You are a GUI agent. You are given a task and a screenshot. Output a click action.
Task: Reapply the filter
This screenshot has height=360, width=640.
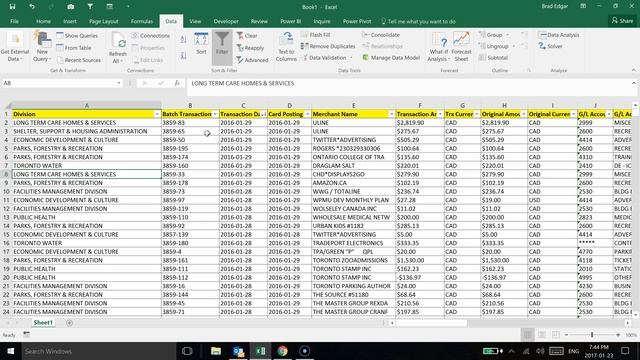tap(250, 48)
